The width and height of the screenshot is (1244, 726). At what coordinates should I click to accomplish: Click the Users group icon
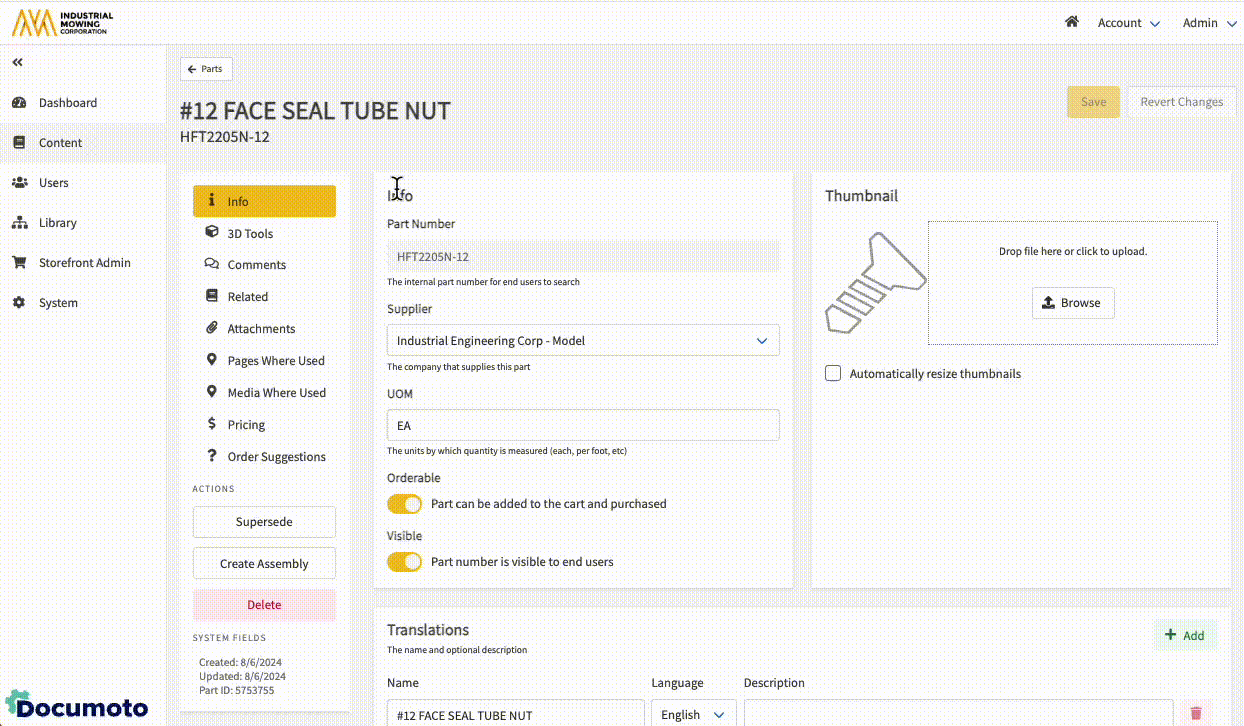pos(19,183)
